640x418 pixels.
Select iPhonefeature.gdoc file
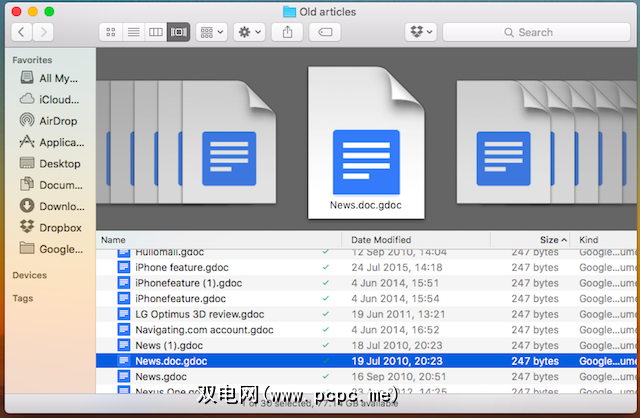366,298
